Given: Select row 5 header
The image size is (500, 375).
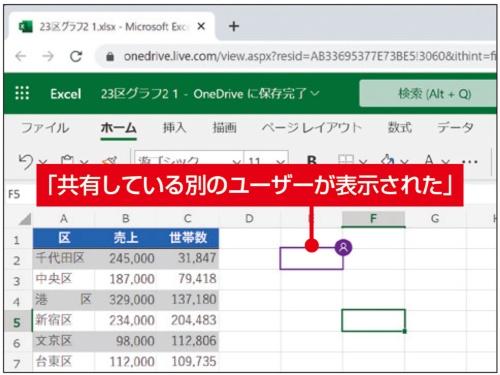Looking at the screenshot, I should [17, 322].
